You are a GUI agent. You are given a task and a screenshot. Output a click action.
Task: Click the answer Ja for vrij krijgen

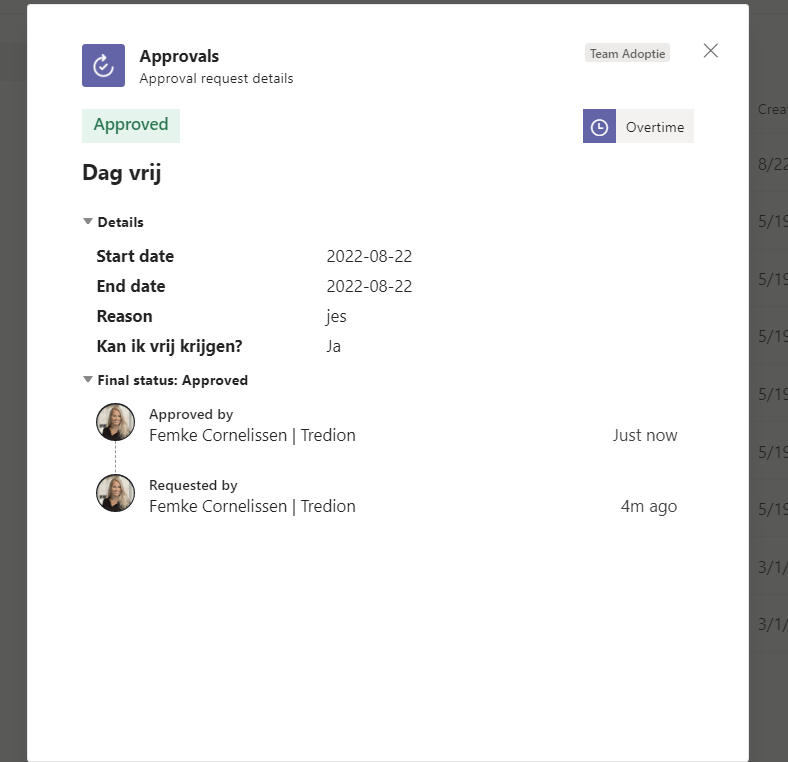point(334,346)
